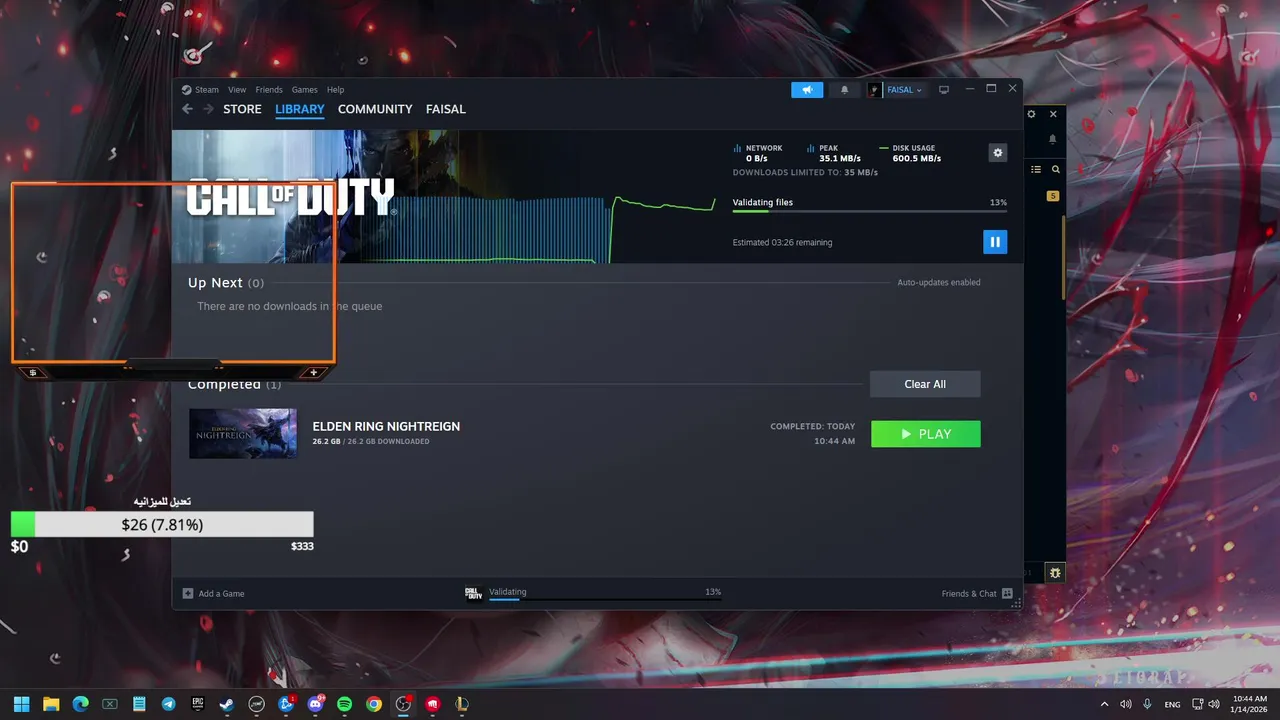Launch Microsoft Edge from the taskbar
This screenshot has width=1280, height=720.
coord(80,704)
